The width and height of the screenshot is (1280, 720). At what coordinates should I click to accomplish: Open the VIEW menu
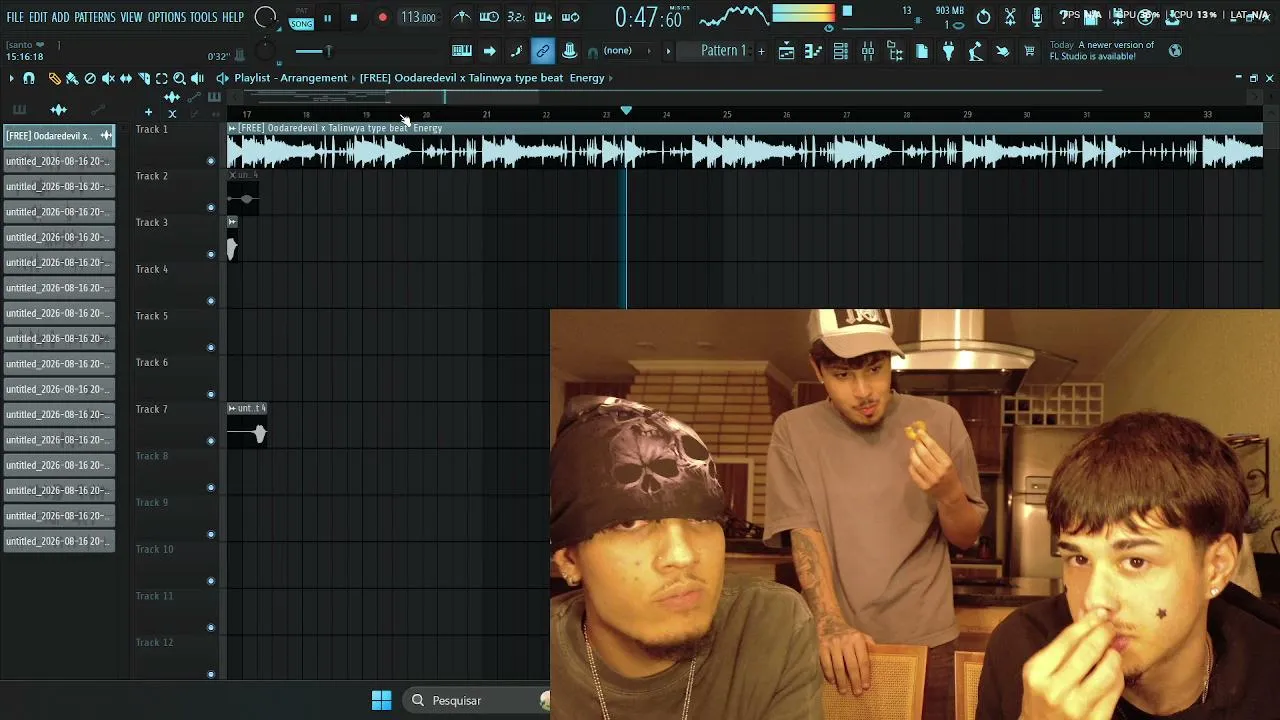[x=132, y=18]
